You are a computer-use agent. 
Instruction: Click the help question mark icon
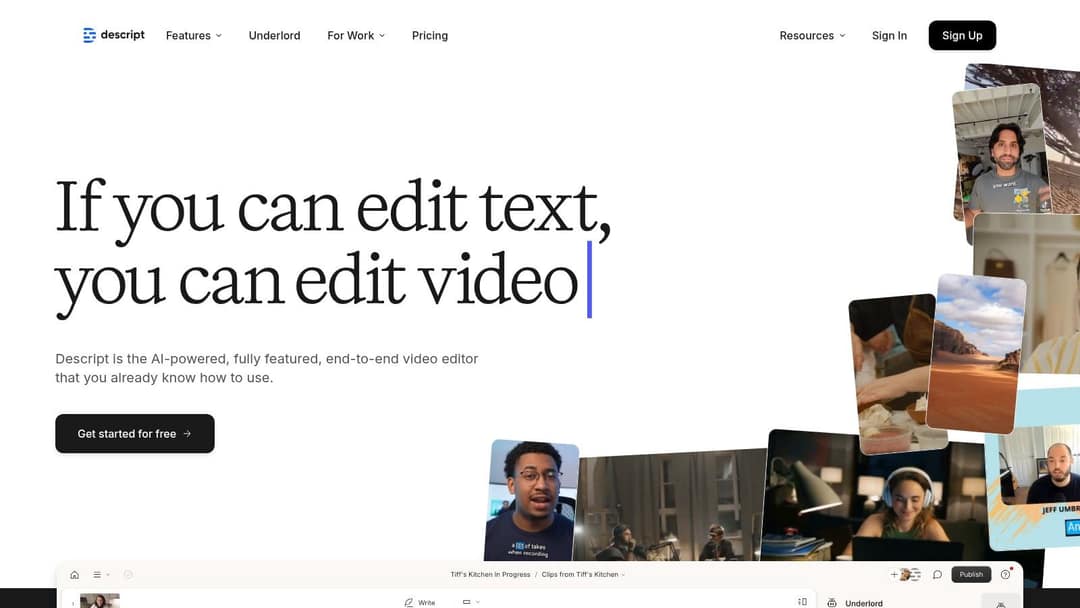1005,574
